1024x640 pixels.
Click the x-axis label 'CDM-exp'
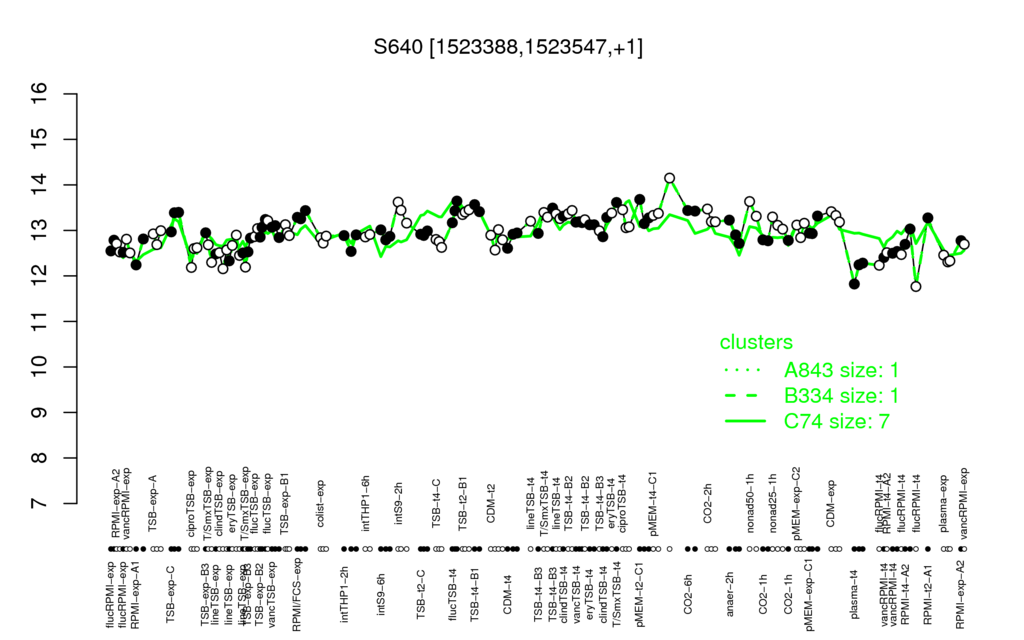point(831,503)
